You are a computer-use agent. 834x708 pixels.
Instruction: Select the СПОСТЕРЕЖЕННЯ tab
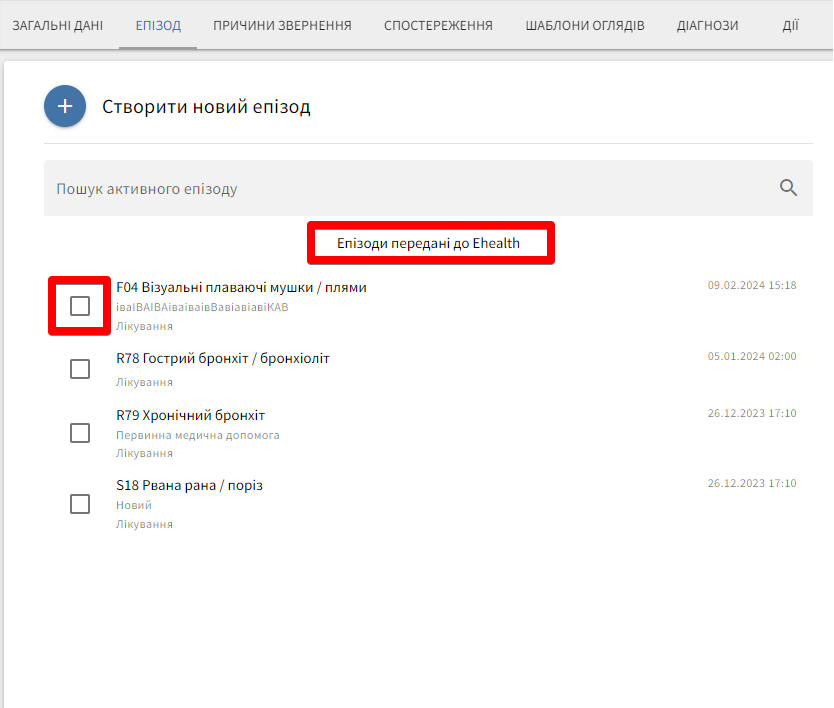[438, 25]
